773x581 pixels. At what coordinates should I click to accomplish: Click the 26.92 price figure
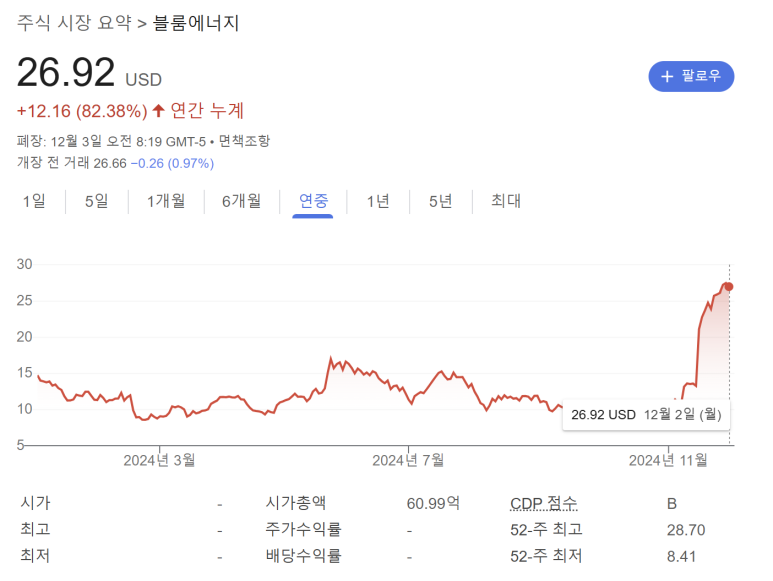(66, 72)
